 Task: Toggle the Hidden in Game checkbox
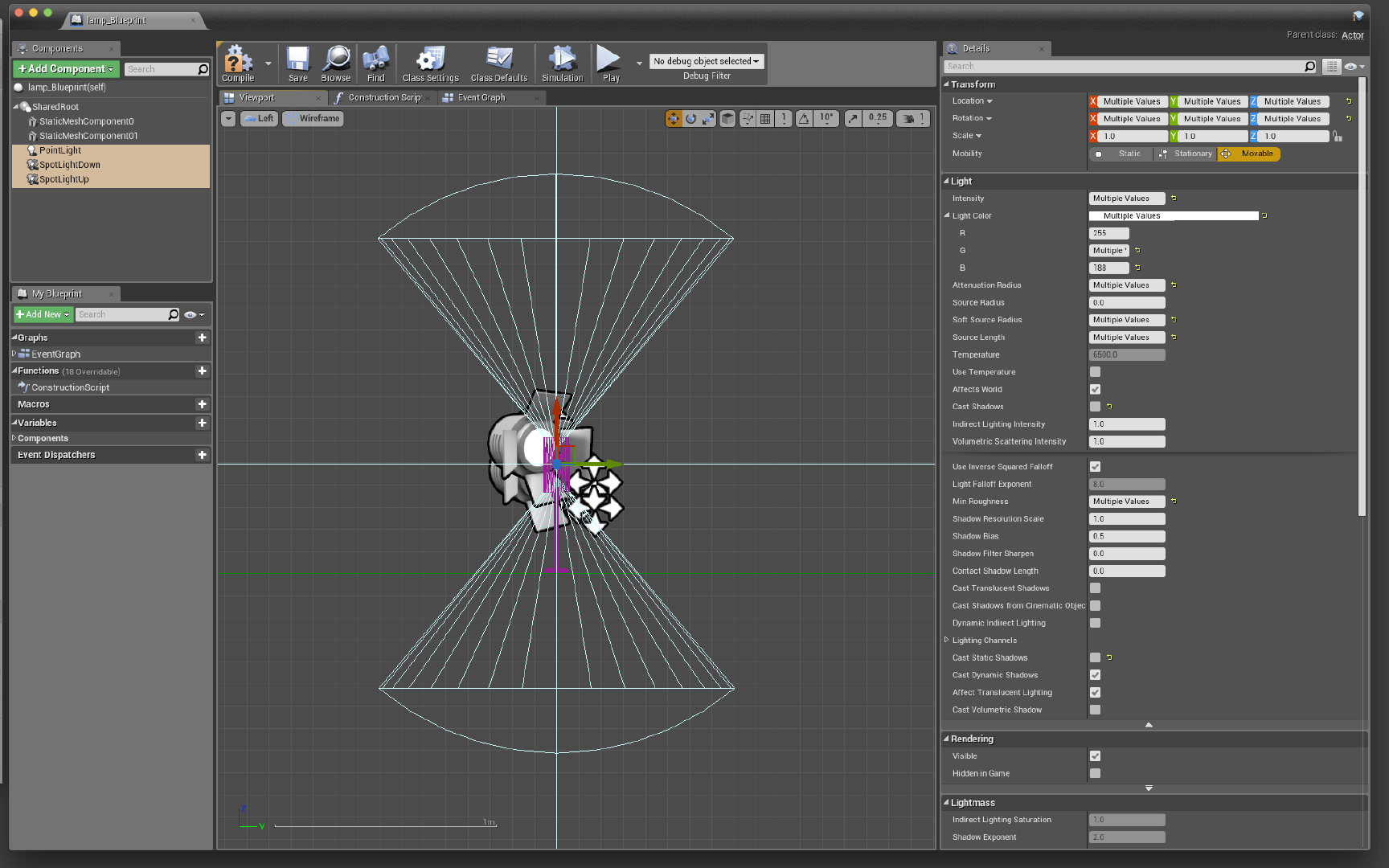tap(1095, 773)
